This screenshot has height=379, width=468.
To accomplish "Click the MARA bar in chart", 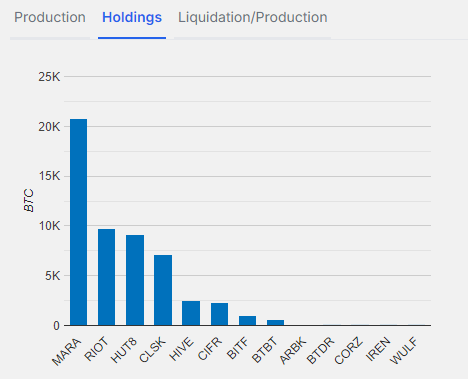I will pos(79,222).
